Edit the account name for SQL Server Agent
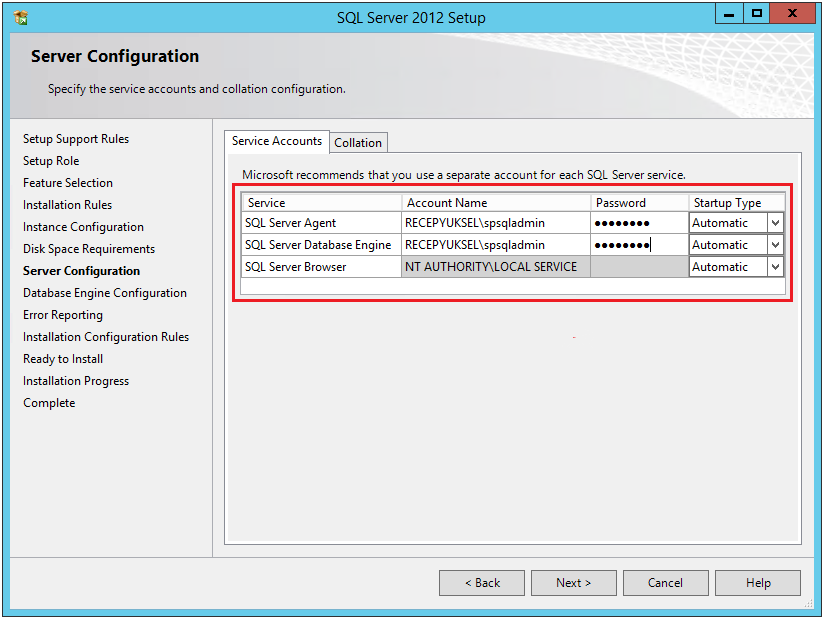 496,223
